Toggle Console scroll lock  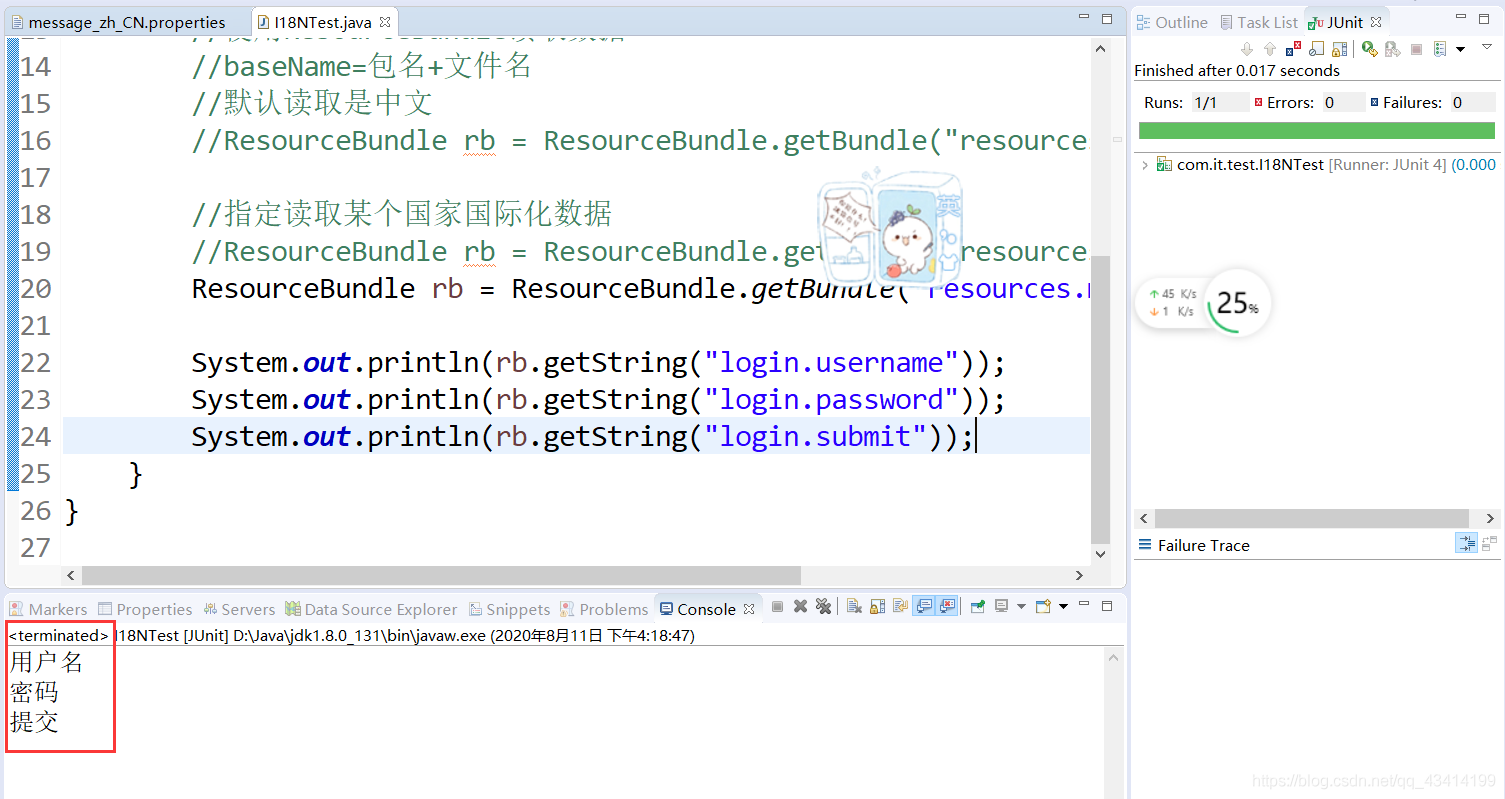[x=877, y=606]
